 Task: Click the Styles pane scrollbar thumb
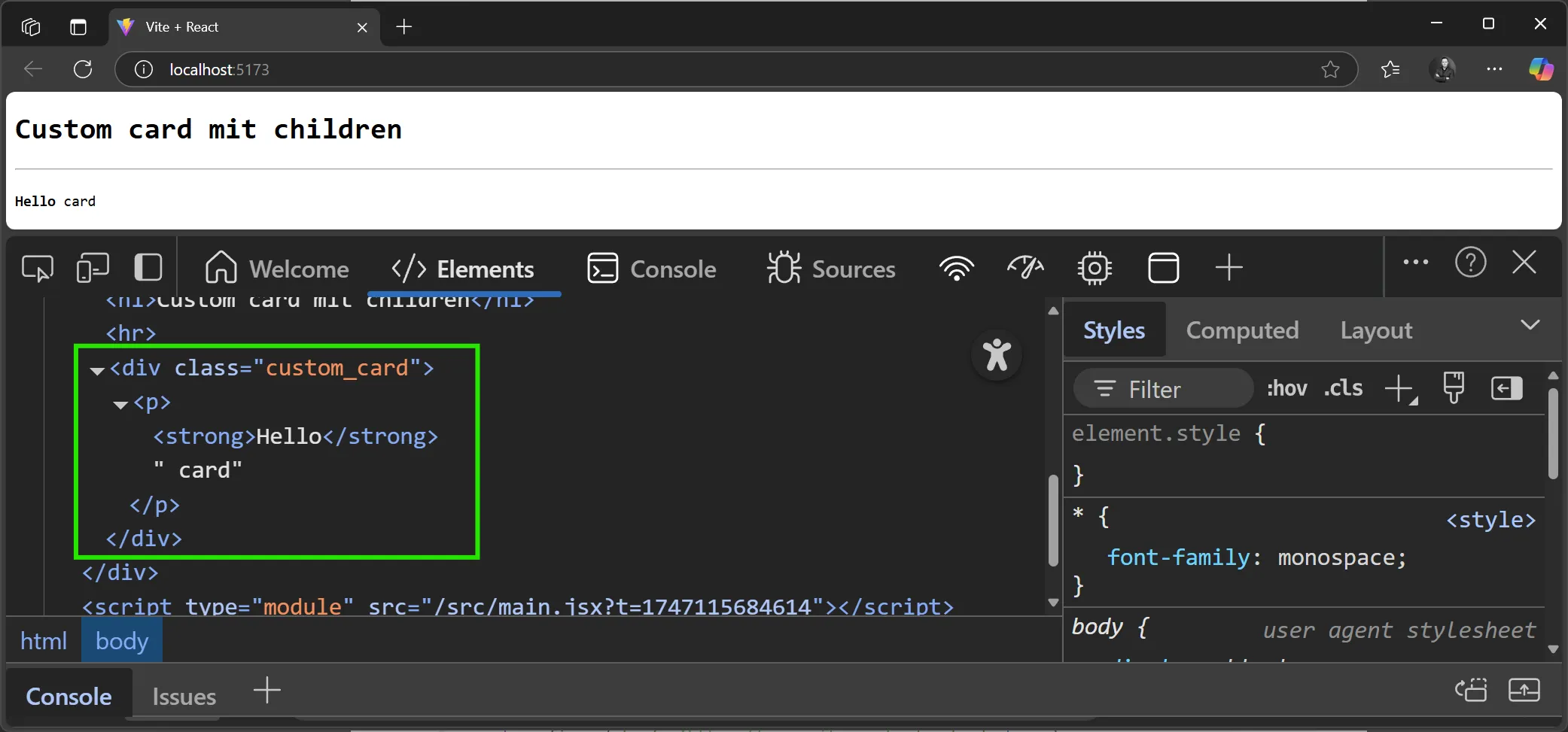(1552, 433)
